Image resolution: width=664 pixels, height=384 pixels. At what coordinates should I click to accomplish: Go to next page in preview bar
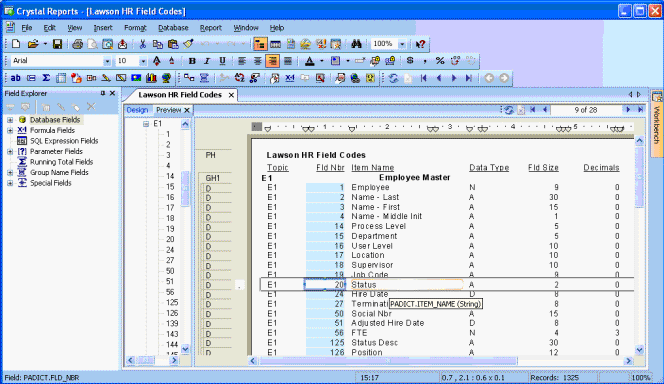tap(628, 110)
